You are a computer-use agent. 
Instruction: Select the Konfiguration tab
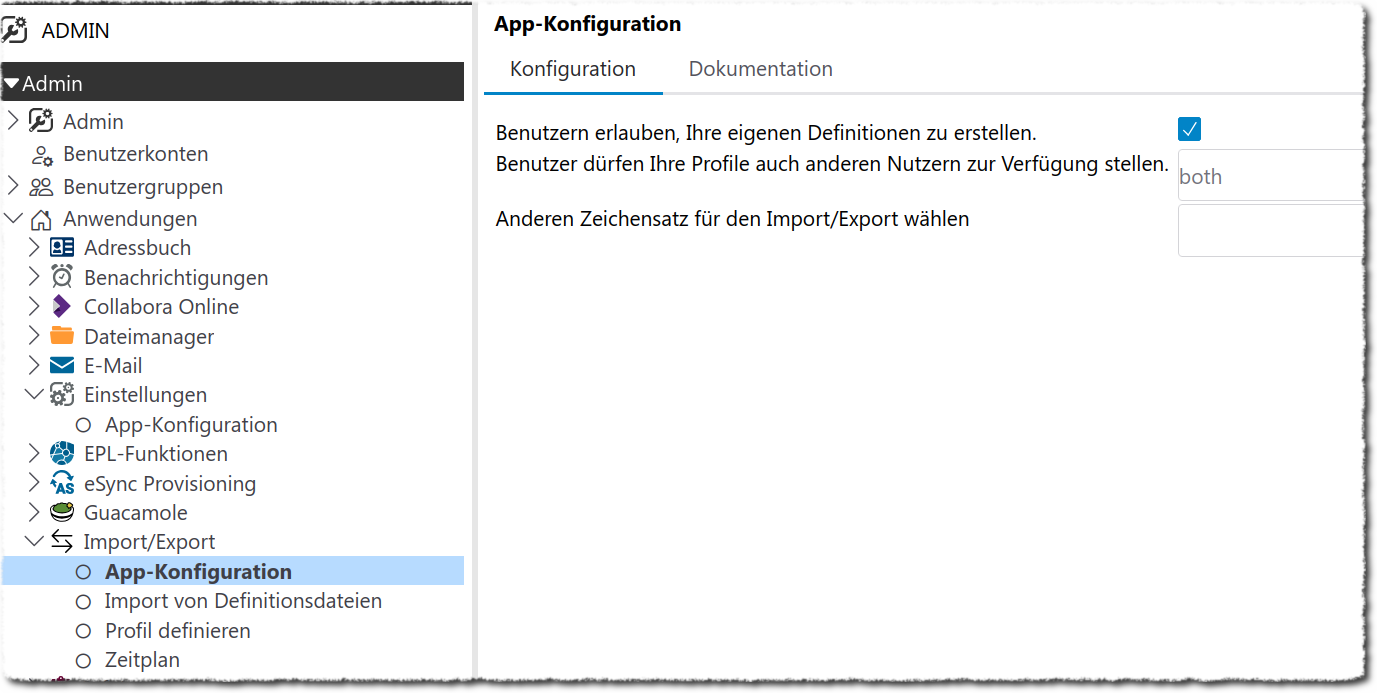[x=573, y=69]
